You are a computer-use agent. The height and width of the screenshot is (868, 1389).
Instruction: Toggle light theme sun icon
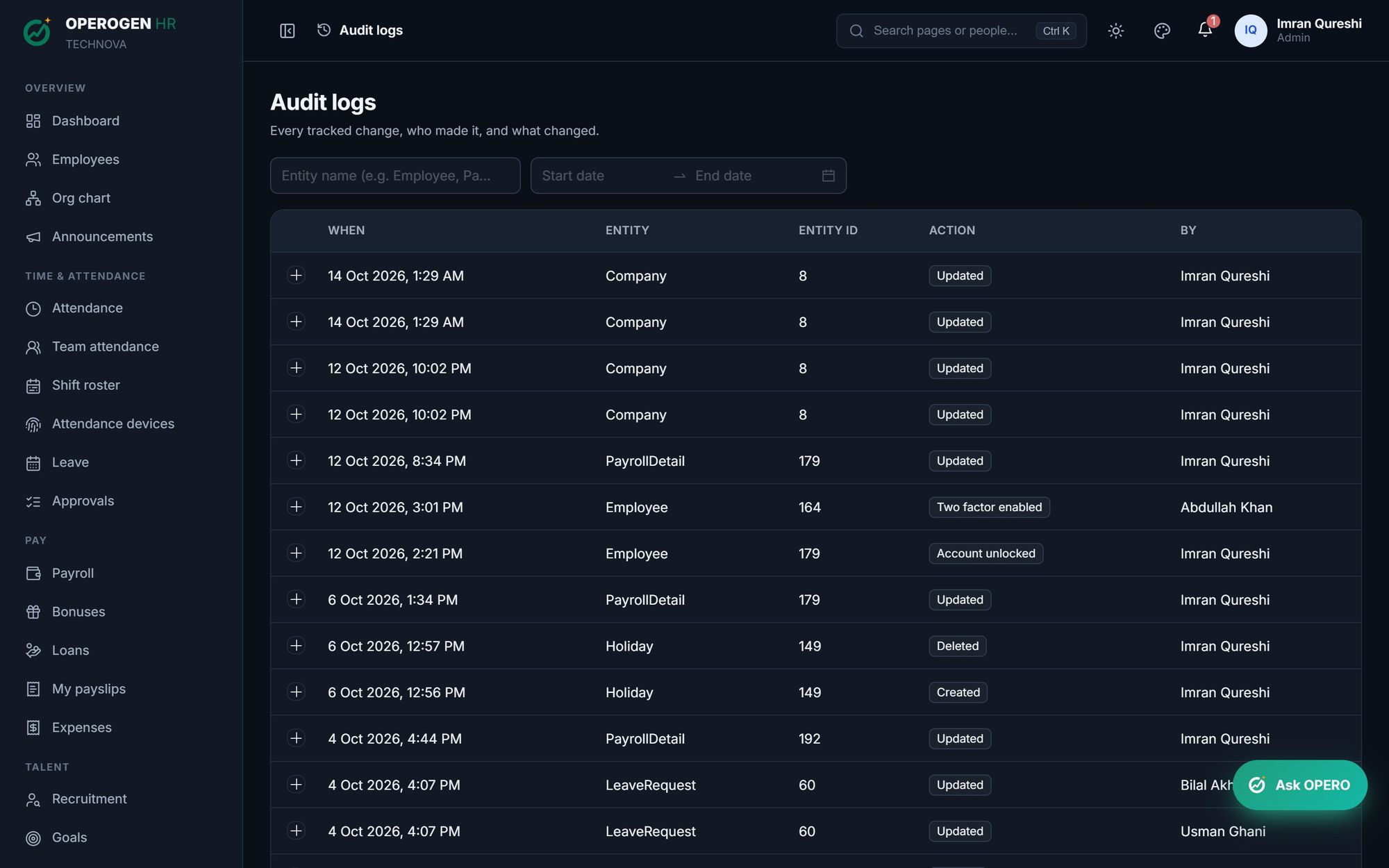(x=1116, y=31)
